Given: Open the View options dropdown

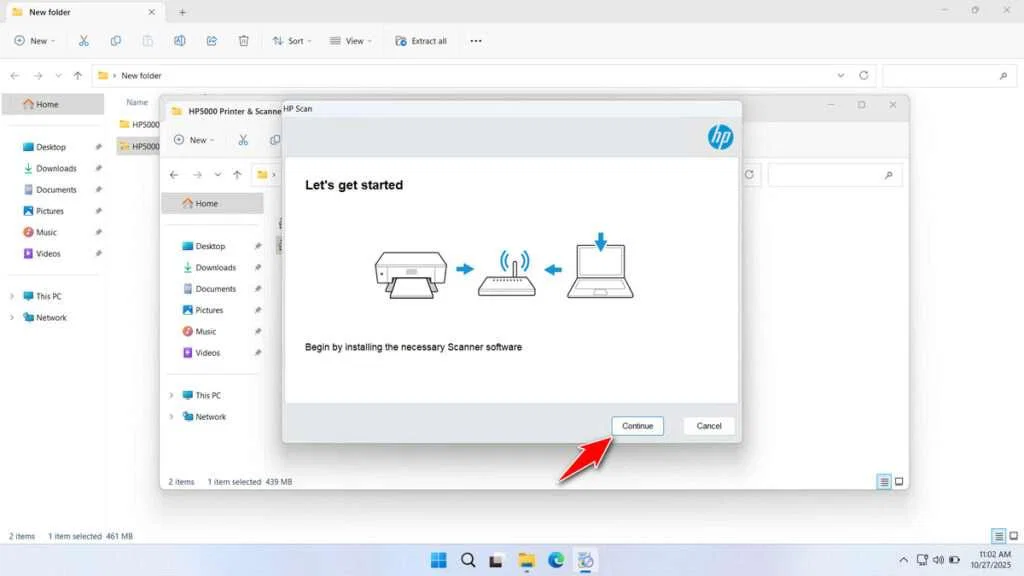Looking at the screenshot, I should click(x=351, y=41).
